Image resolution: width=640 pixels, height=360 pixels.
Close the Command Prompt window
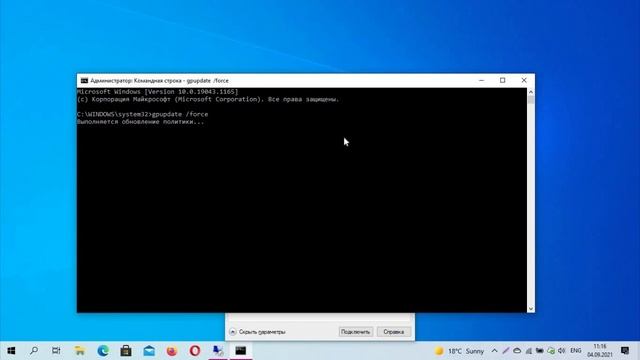[x=524, y=80]
